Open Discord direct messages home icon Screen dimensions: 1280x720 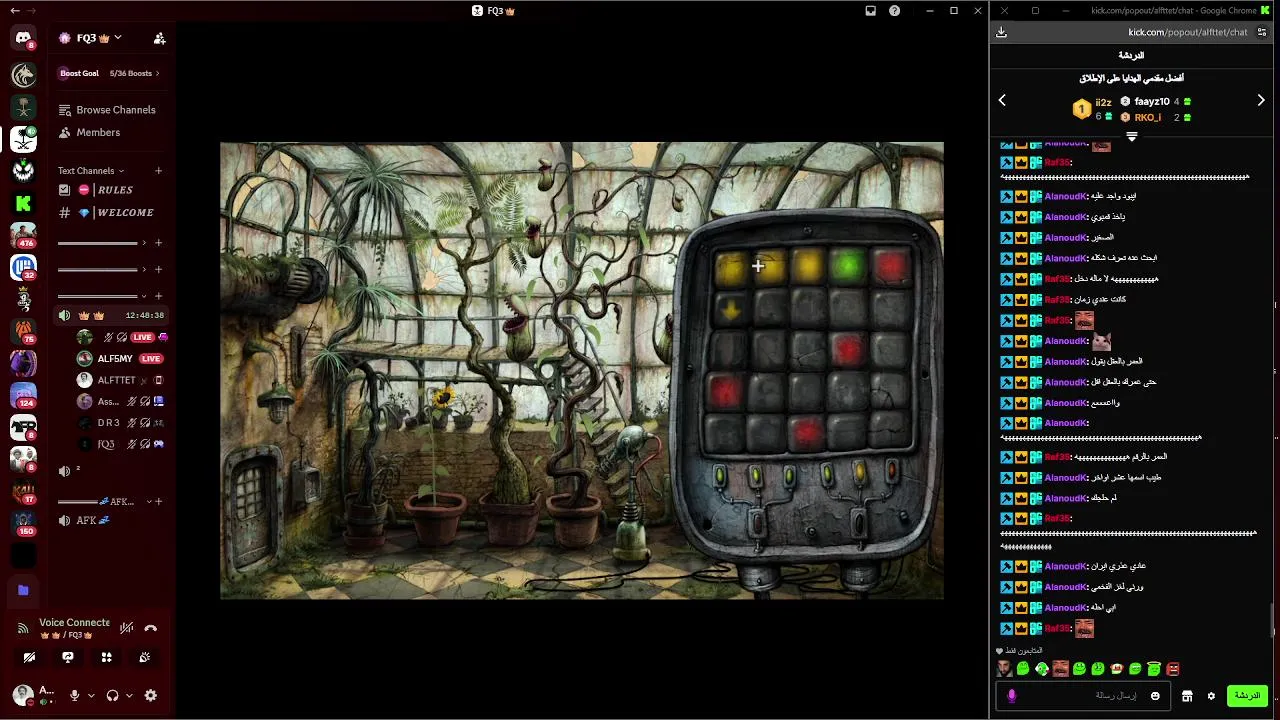click(x=23, y=38)
